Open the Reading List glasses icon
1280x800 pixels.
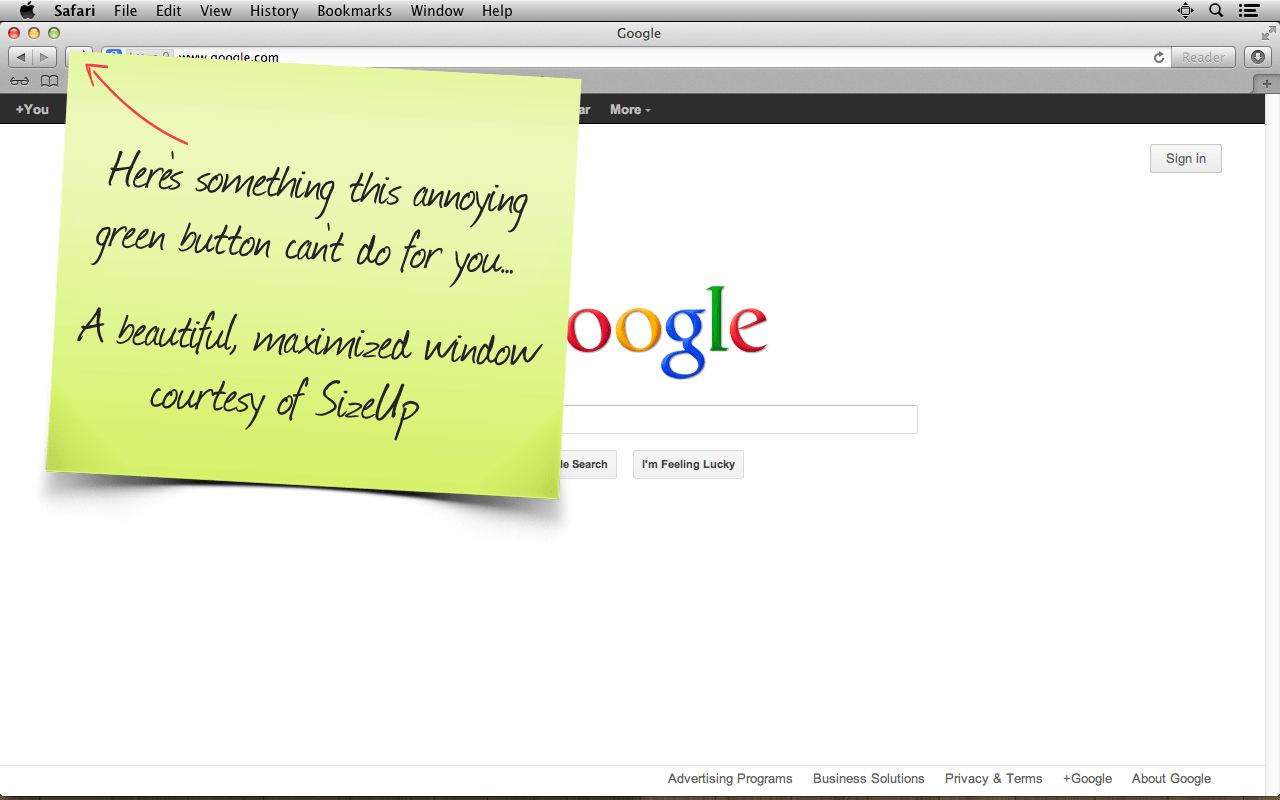click(19, 81)
